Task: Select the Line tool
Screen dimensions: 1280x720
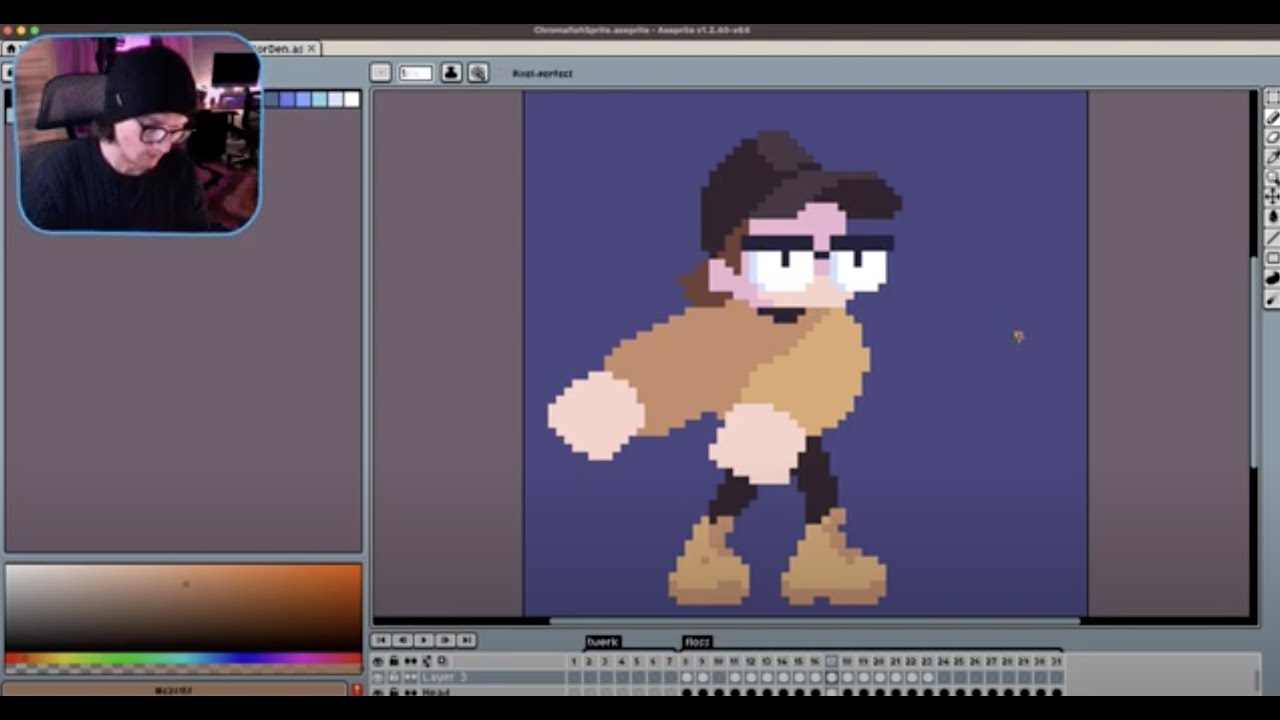Action: pyautogui.click(x=1272, y=237)
